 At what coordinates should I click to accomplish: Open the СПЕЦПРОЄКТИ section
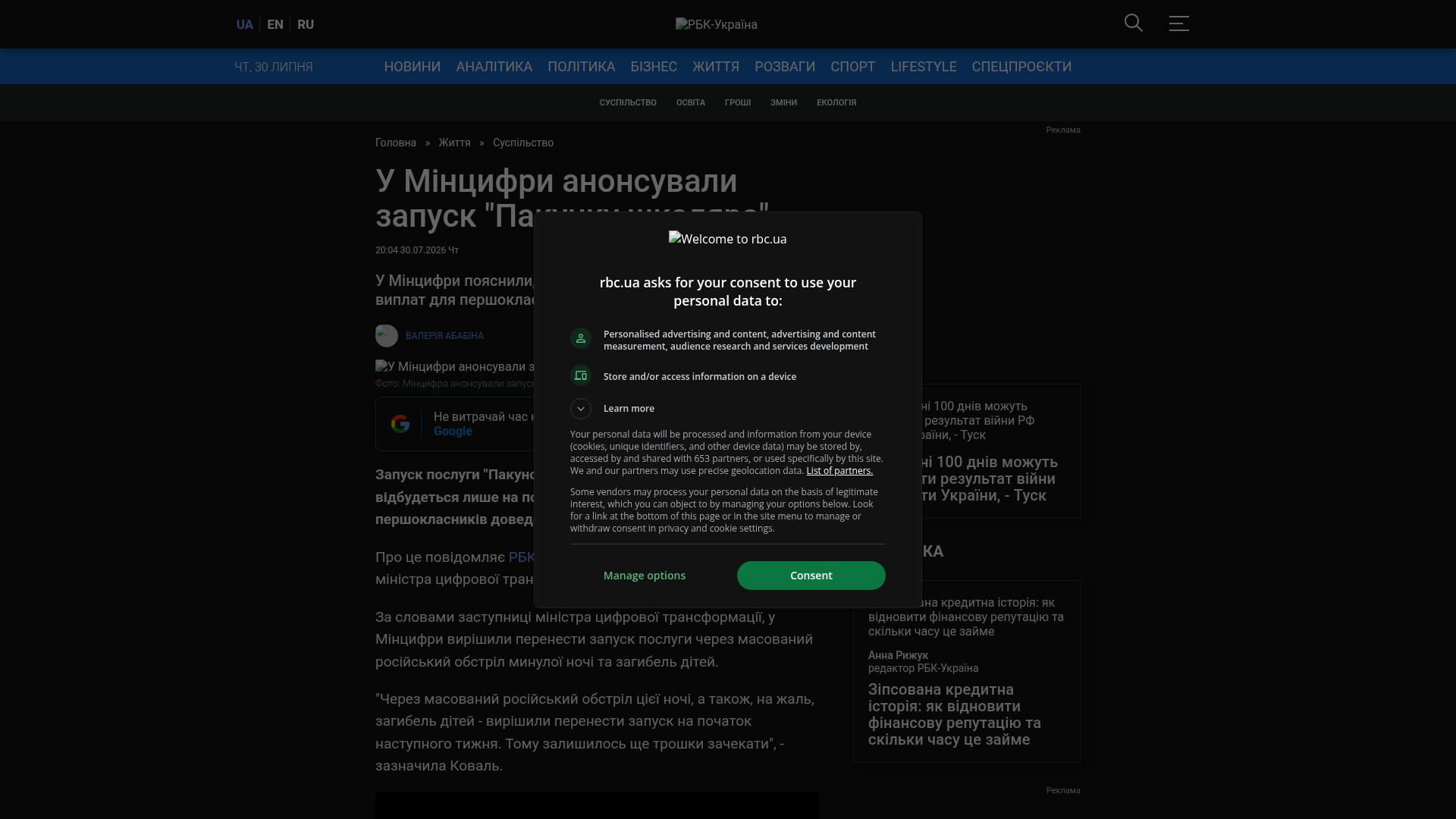(1021, 67)
